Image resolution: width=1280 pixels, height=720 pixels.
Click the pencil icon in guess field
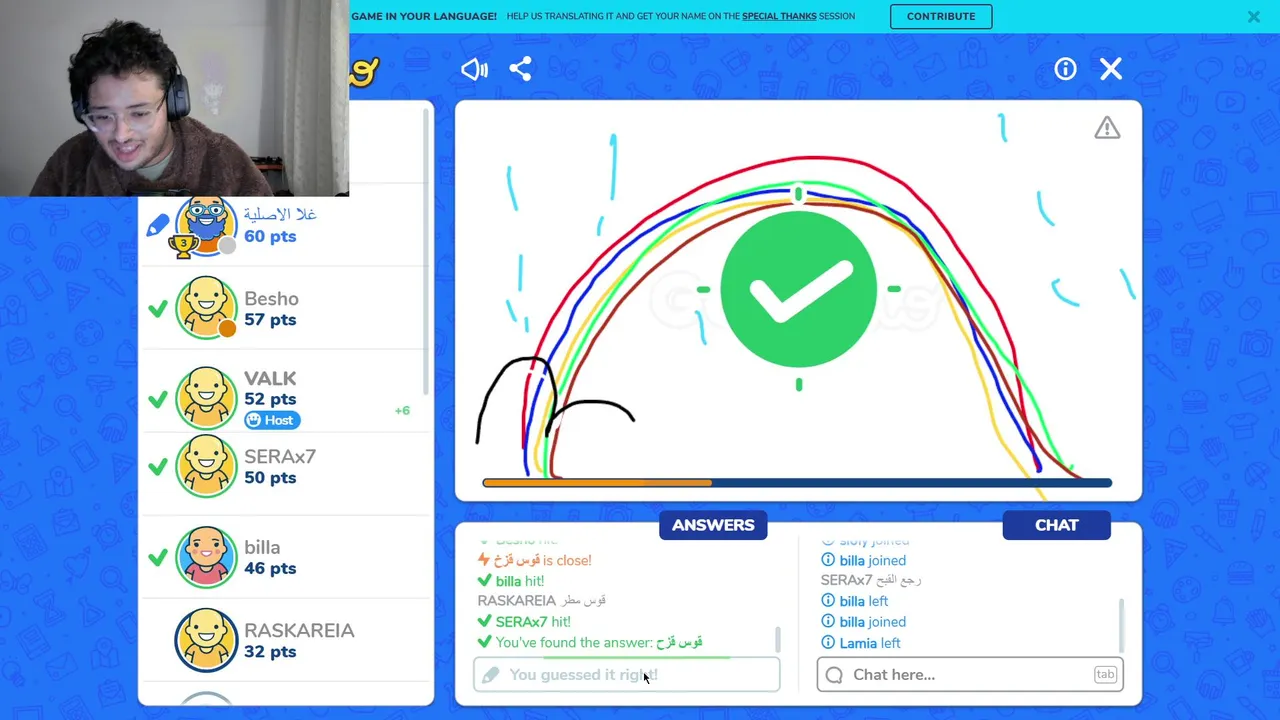(x=490, y=675)
